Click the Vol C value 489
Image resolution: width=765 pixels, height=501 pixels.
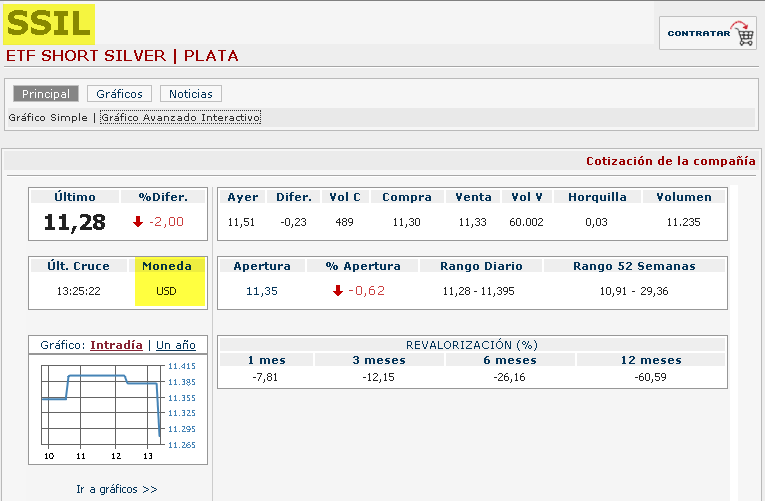(344, 222)
